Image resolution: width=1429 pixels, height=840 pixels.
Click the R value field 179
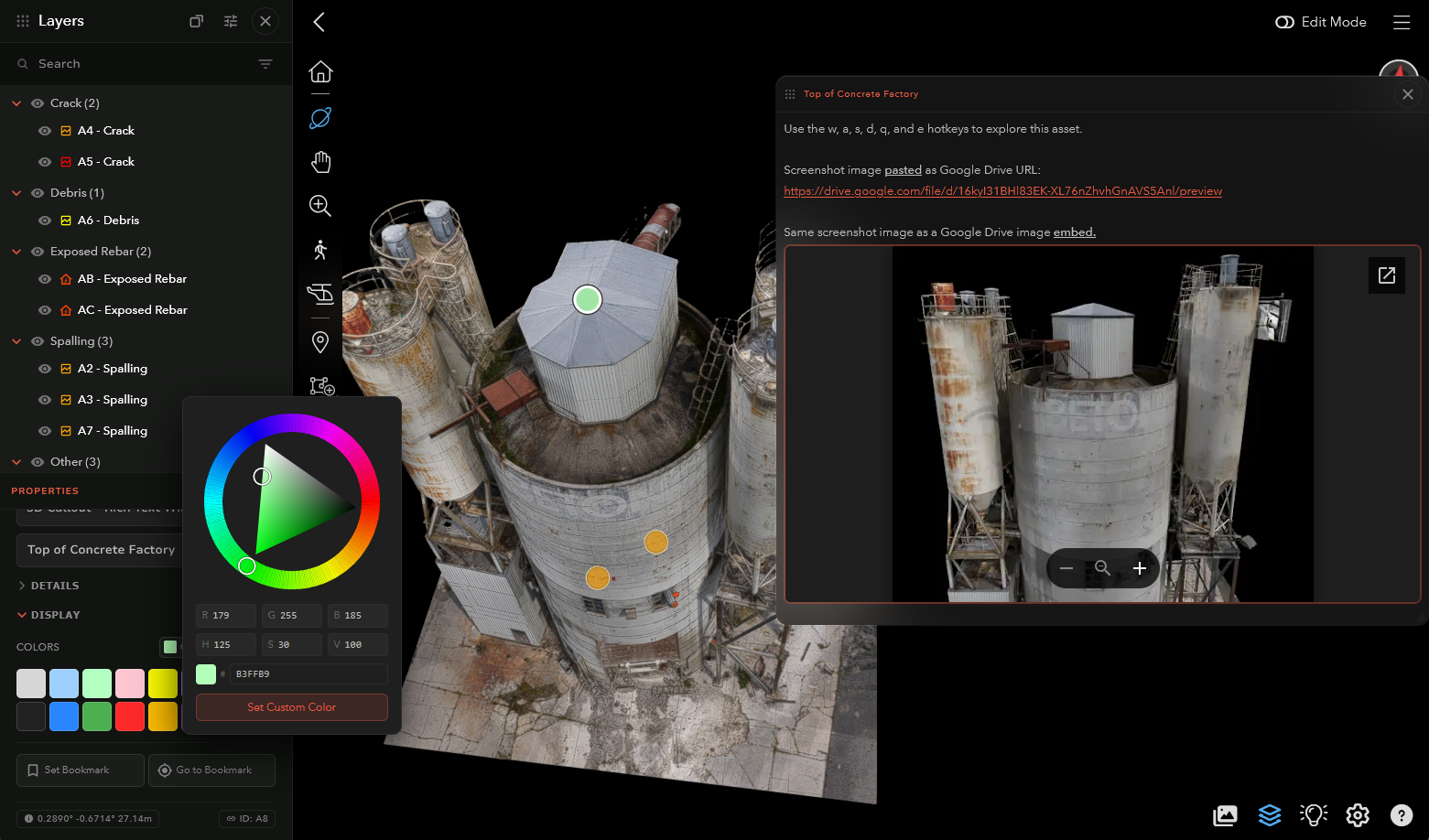[226, 616]
